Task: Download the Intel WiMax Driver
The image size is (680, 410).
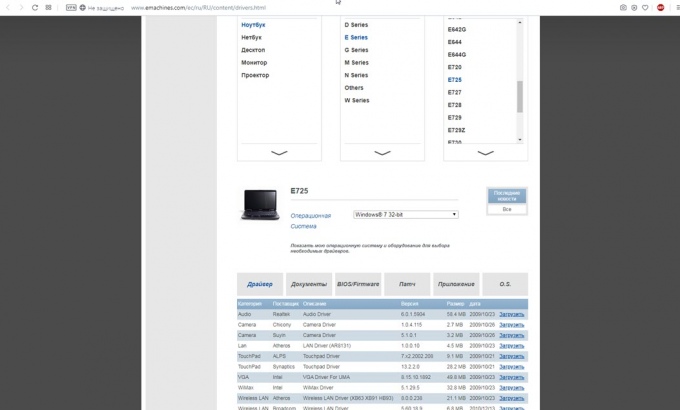Action: tap(512, 388)
